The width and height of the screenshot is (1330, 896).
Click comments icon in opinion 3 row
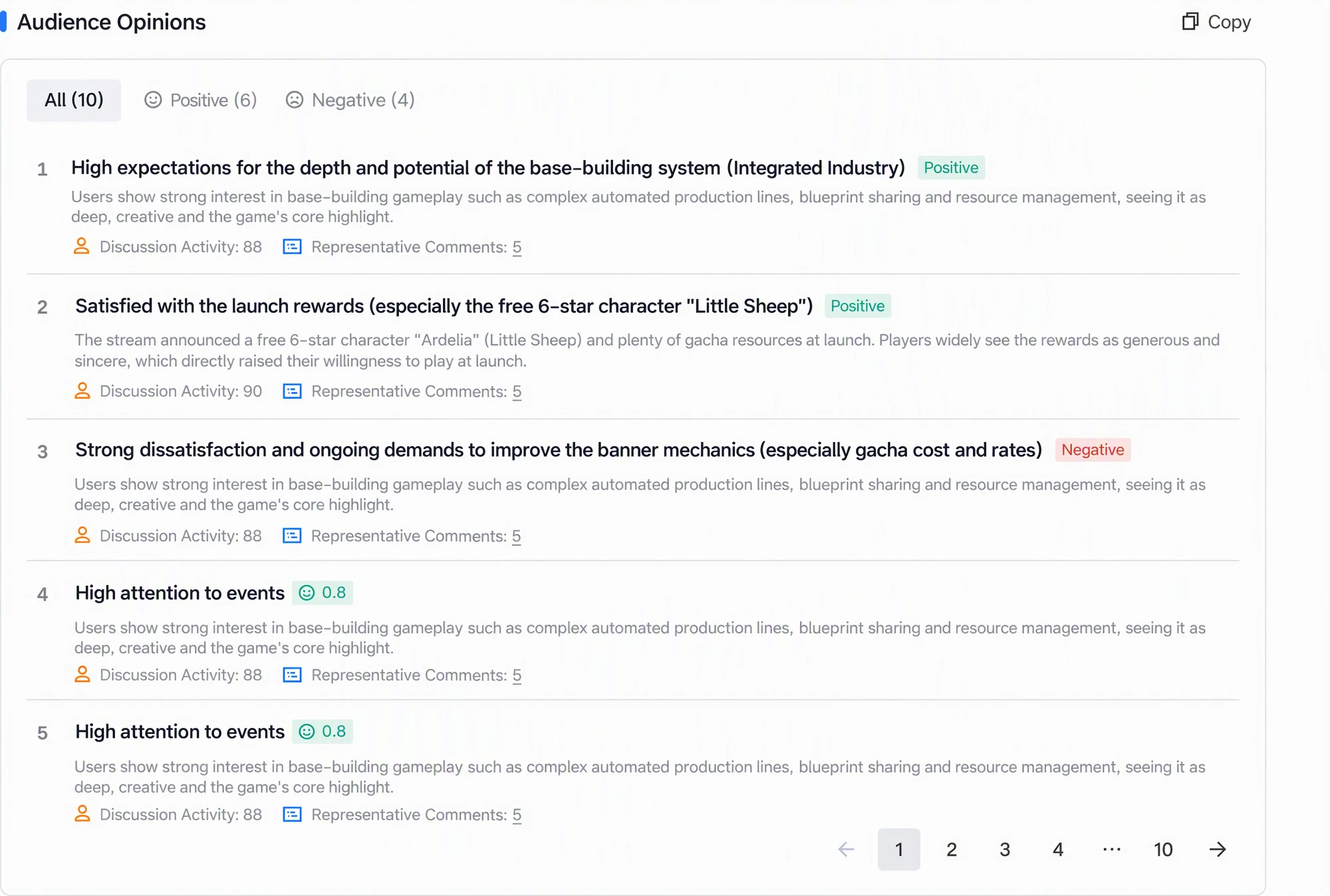click(x=293, y=536)
